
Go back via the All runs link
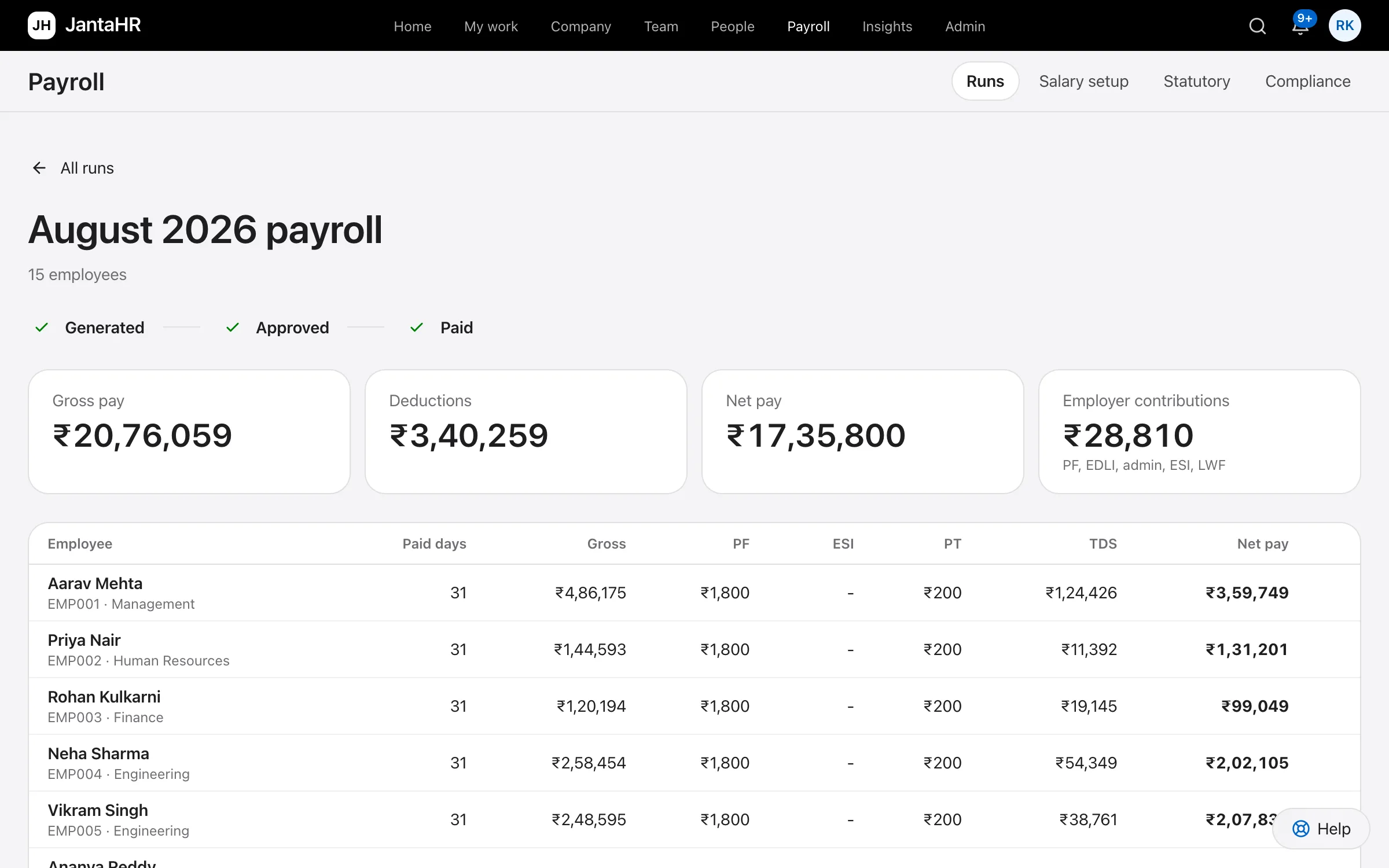coord(87,168)
